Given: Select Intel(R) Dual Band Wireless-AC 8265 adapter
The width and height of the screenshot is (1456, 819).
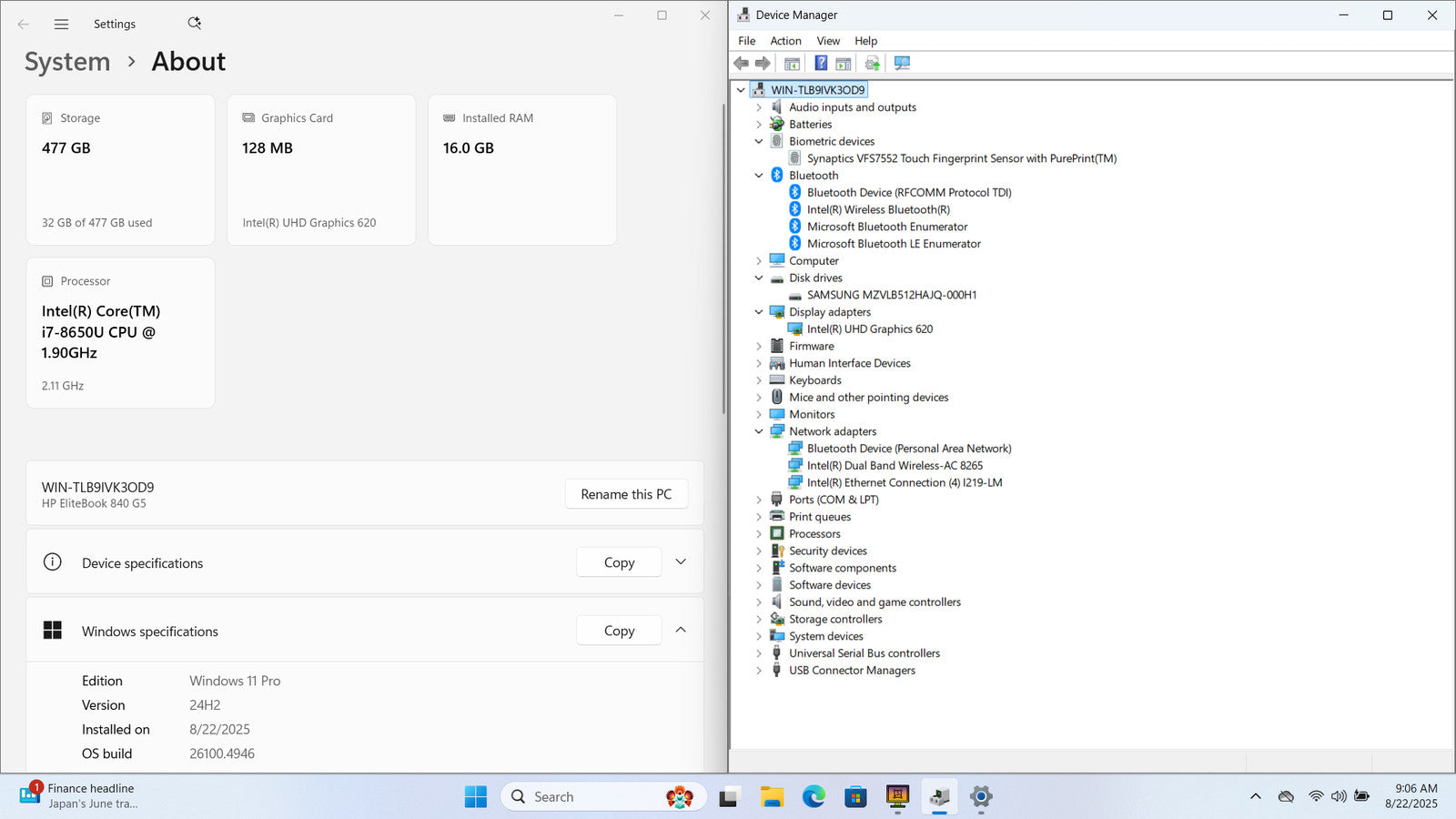Looking at the screenshot, I should click(895, 466).
